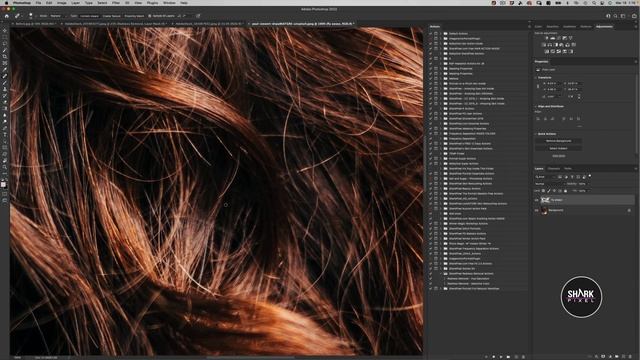Viewport: 640px width, 360px height.
Task: Choose Create Texture healing type
Action: pyautogui.click(x=111, y=16)
